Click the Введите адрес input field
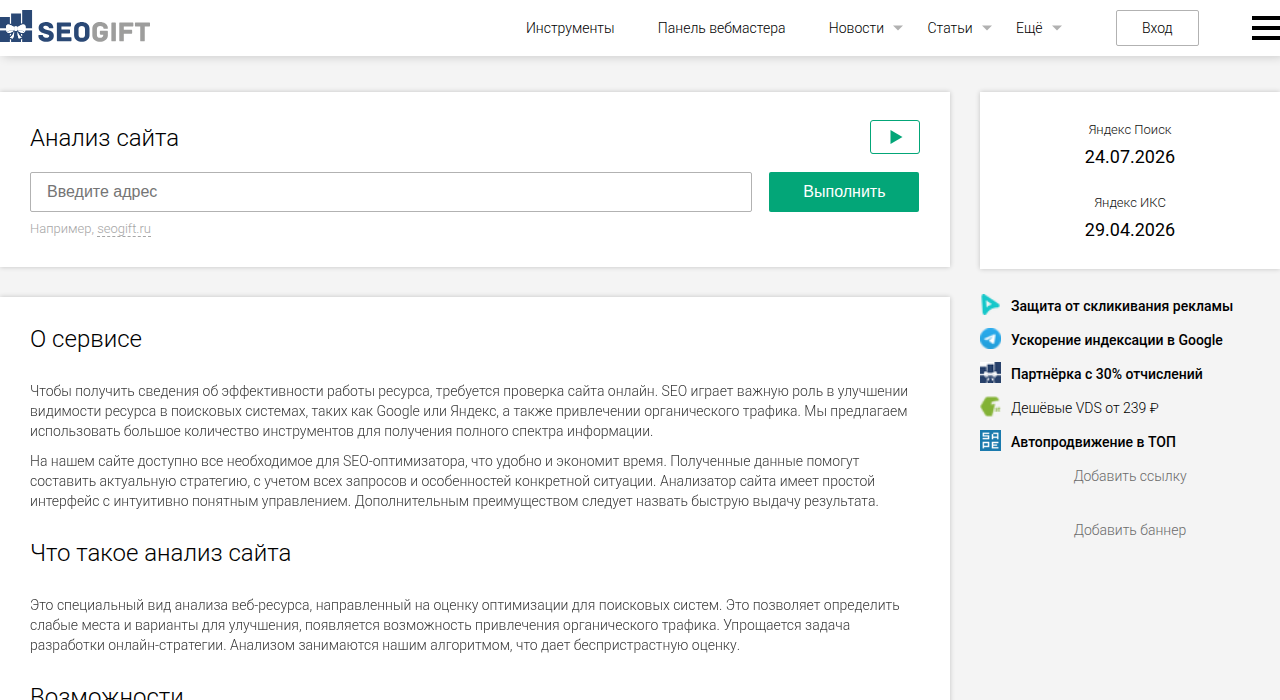The width and height of the screenshot is (1280, 700). pos(391,192)
